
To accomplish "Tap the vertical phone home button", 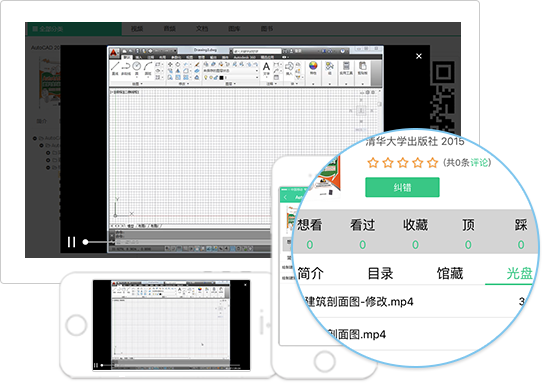I will (324, 362).
